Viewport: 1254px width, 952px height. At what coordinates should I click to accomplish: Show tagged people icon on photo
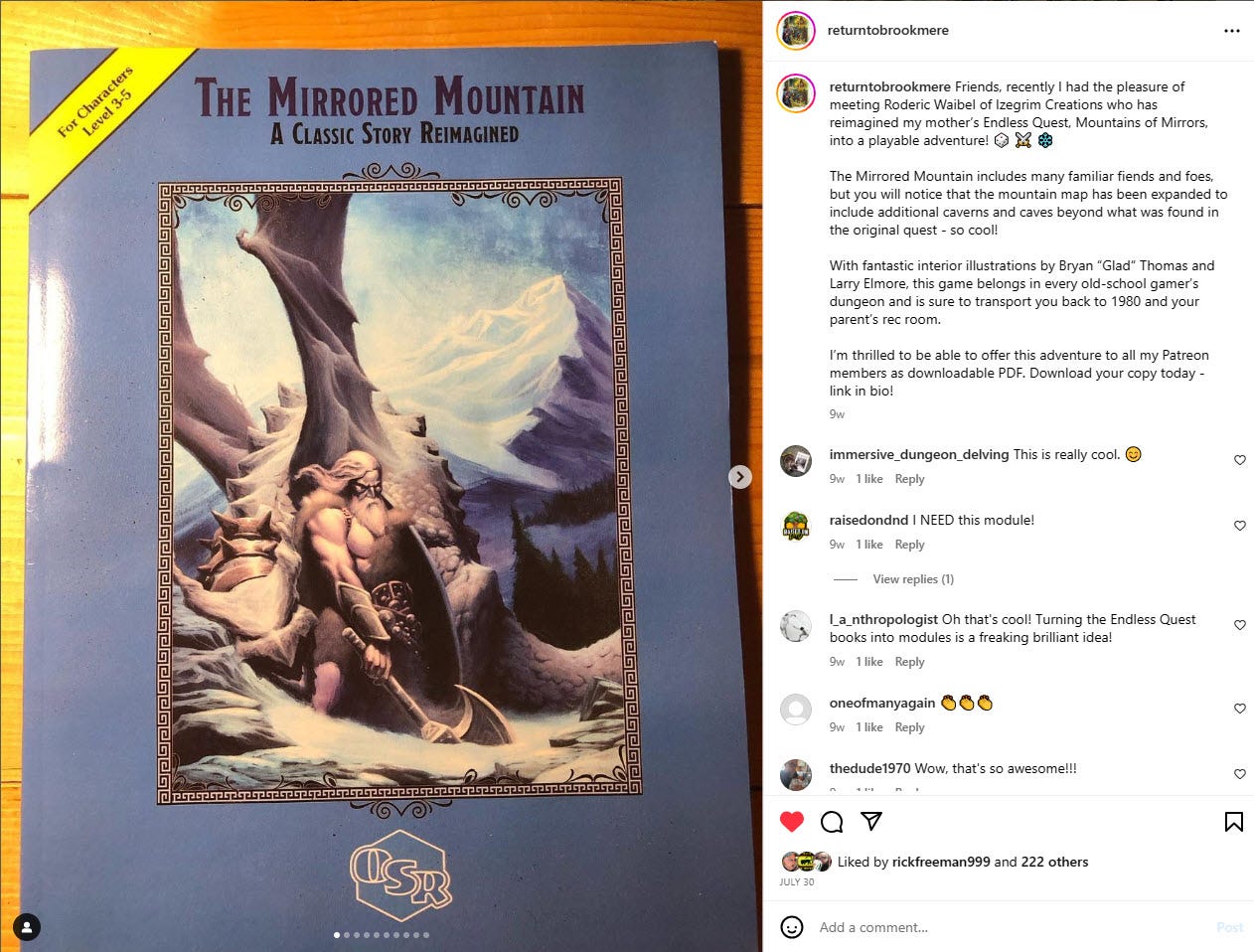pyautogui.click(x=28, y=927)
